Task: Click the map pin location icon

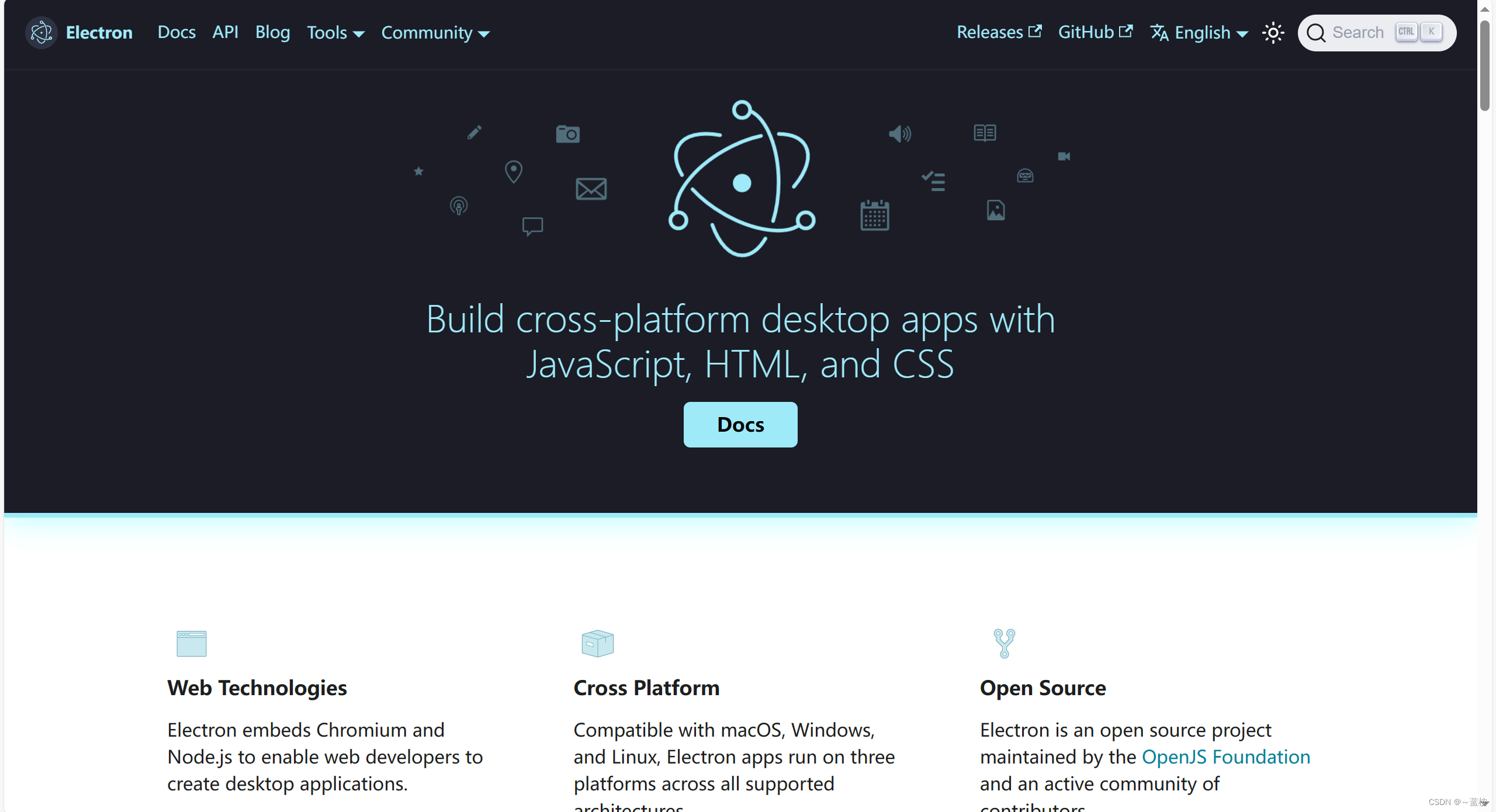Action: tap(514, 172)
